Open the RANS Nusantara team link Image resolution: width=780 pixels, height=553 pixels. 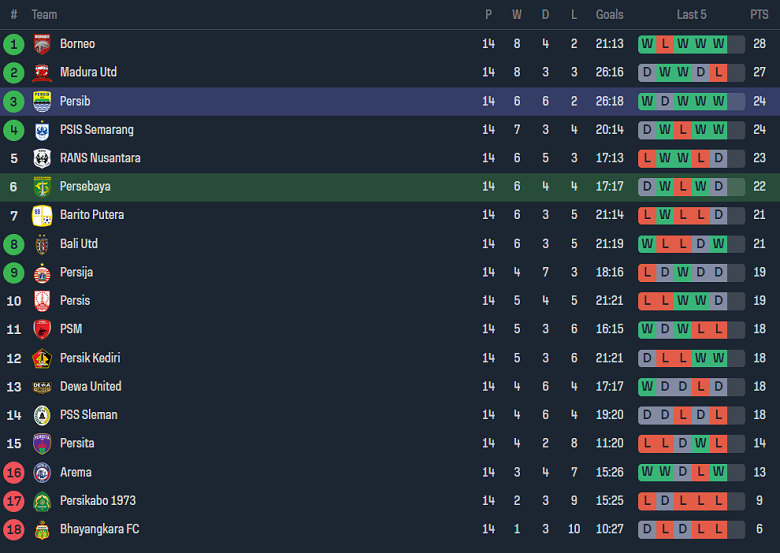[x=100, y=158]
